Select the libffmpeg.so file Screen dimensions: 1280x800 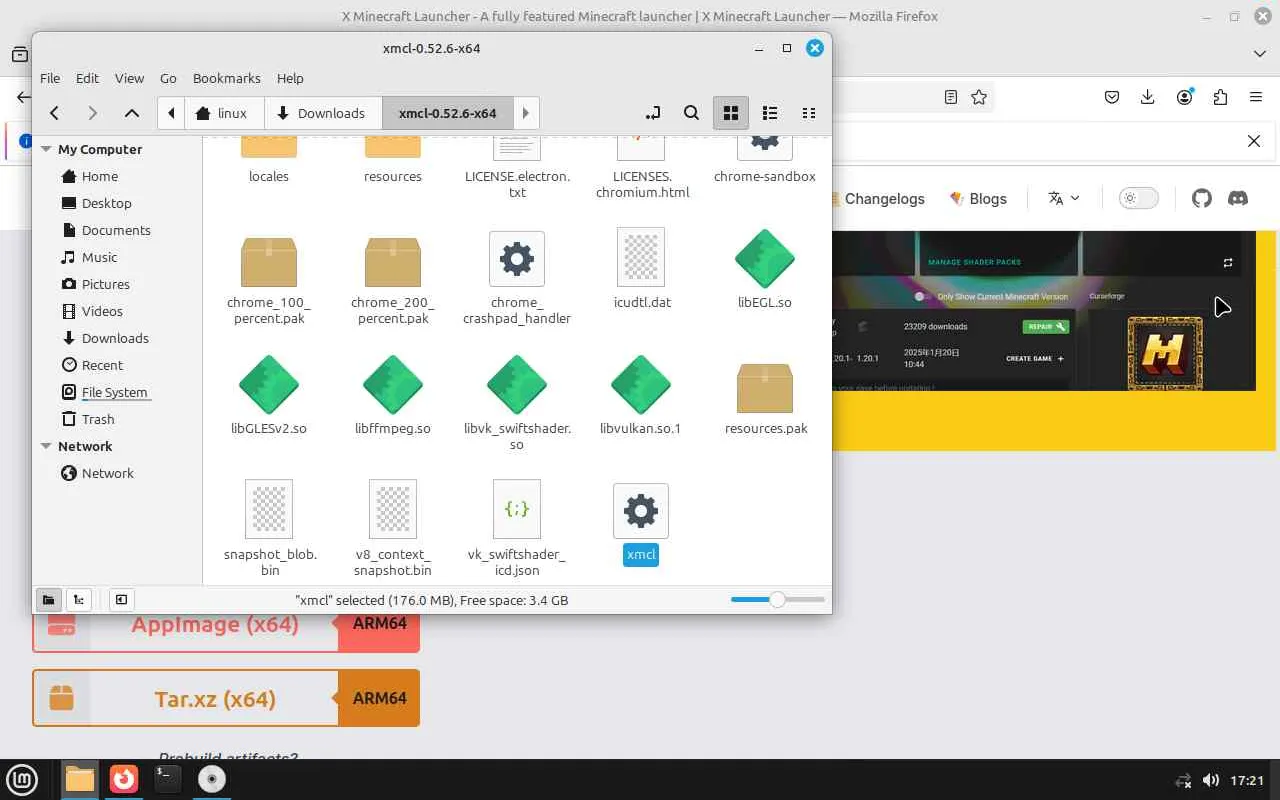(393, 397)
